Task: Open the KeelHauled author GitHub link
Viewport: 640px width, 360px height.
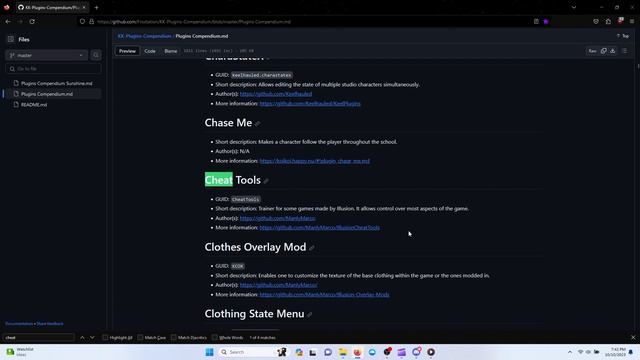Action: (276, 94)
